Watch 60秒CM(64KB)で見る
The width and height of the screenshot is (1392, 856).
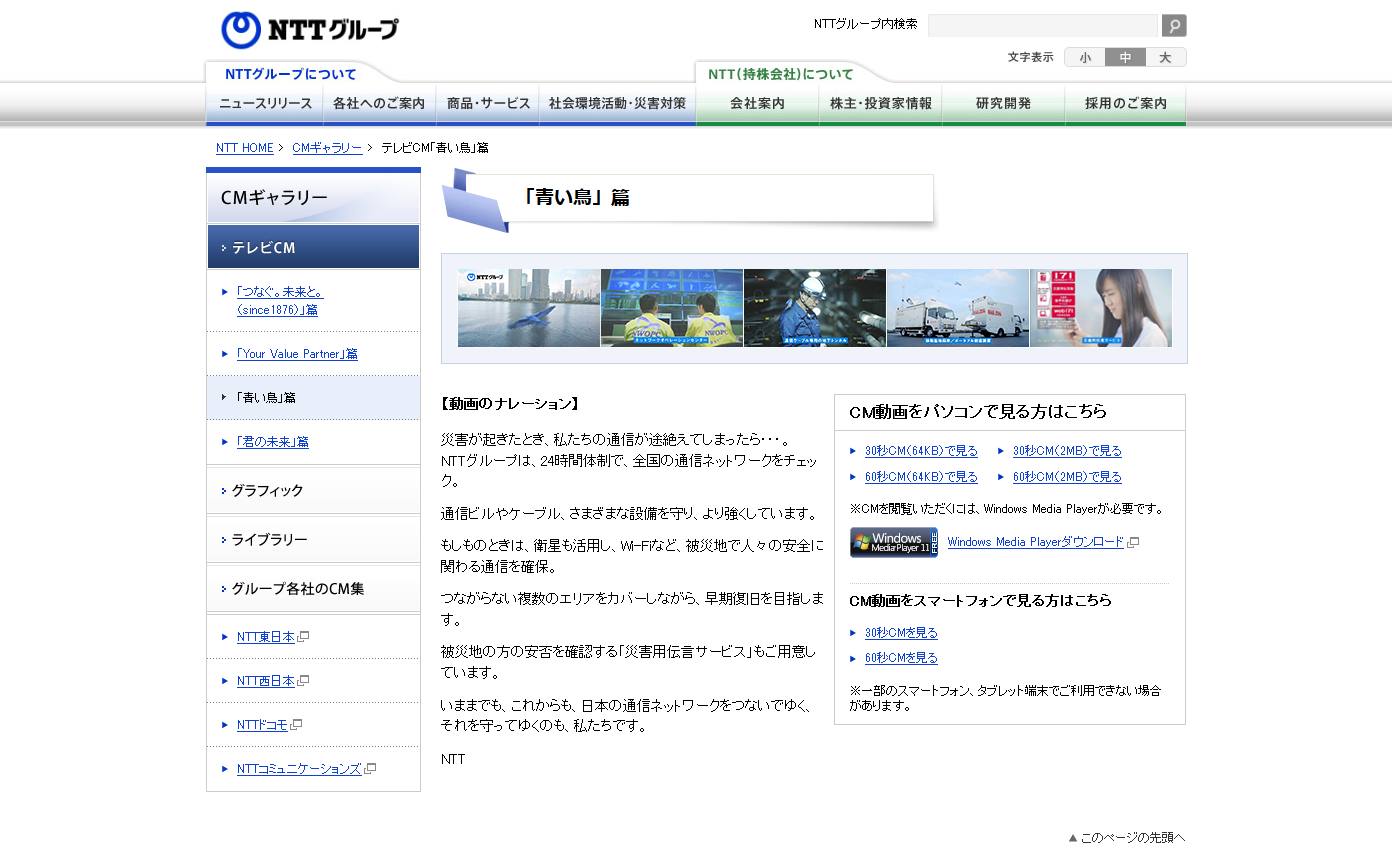[921, 477]
